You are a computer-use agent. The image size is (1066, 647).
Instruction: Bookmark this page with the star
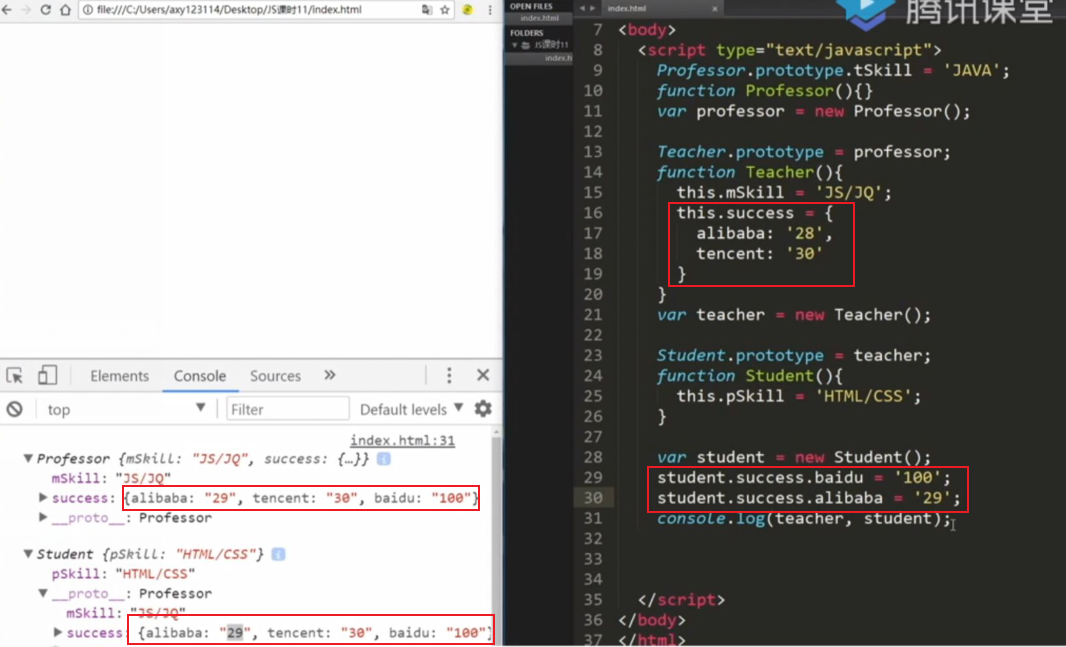pos(445,10)
